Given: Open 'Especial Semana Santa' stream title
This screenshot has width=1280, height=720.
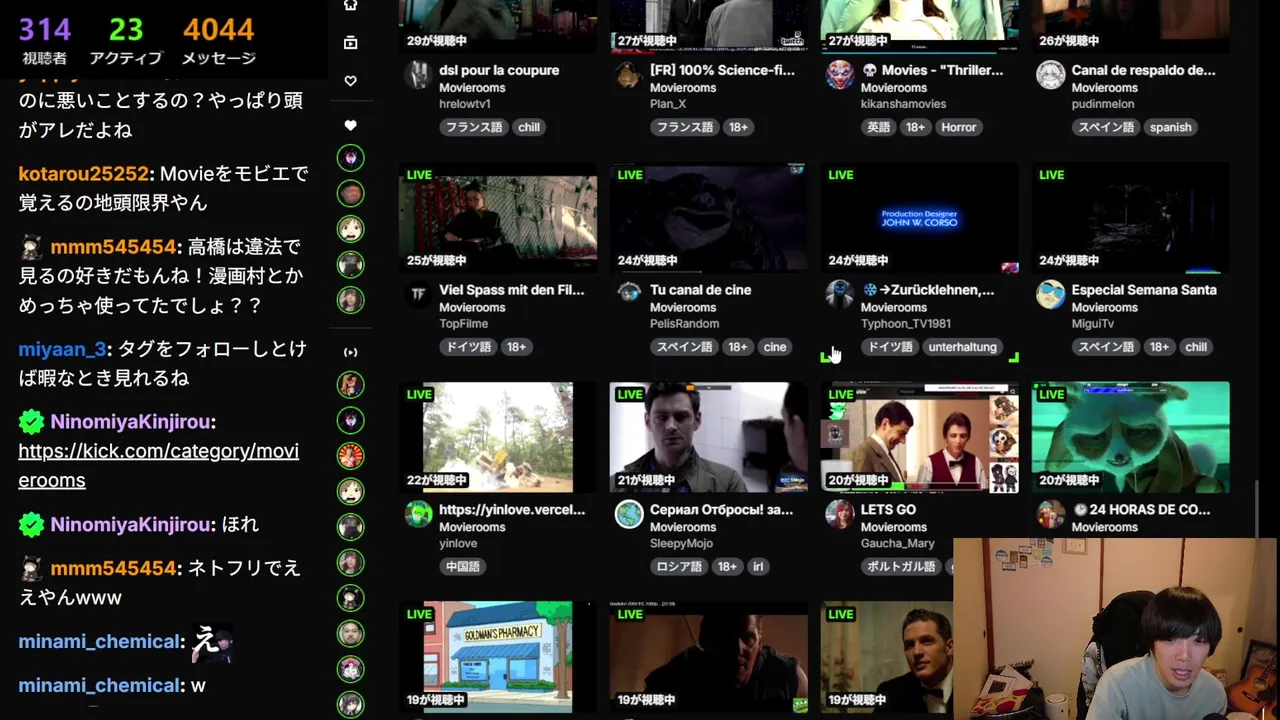Looking at the screenshot, I should [1144, 290].
